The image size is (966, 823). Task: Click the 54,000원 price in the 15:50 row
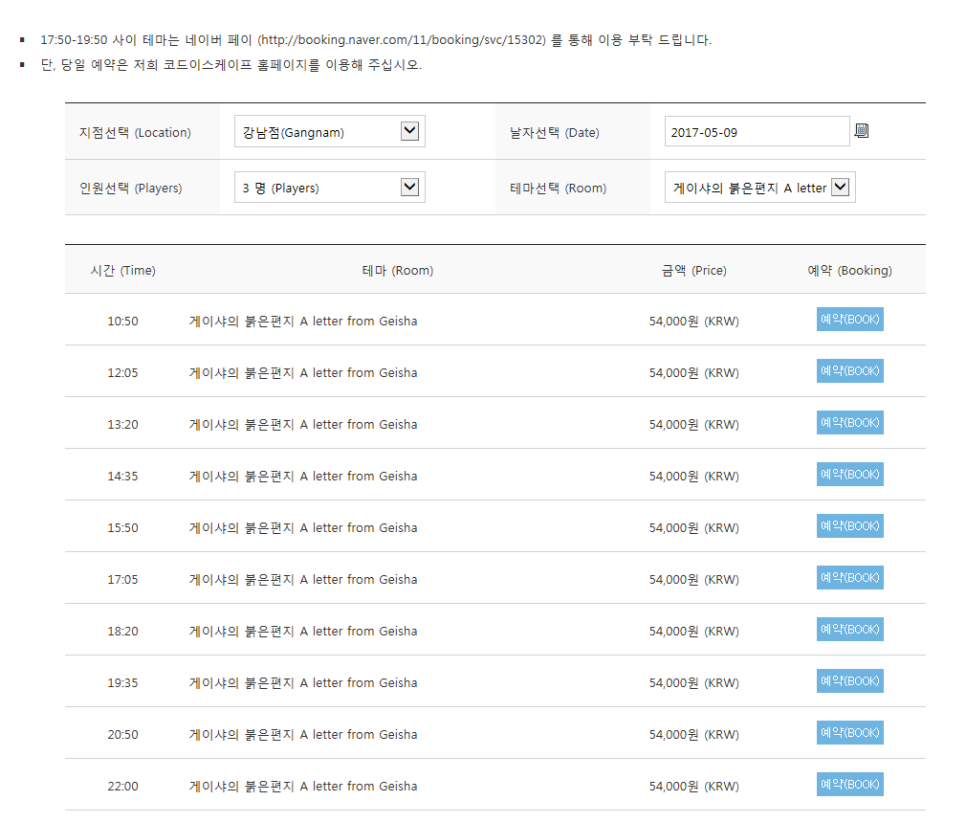tap(694, 528)
